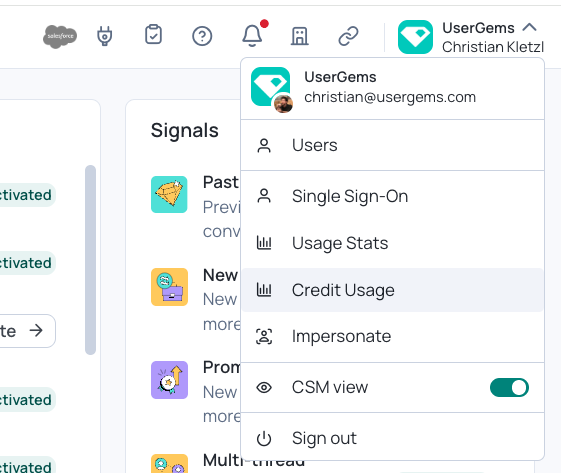This screenshot has width=561, height=473.
Task: Choose Single Sign-On from the menu
Action: point(392,196)
